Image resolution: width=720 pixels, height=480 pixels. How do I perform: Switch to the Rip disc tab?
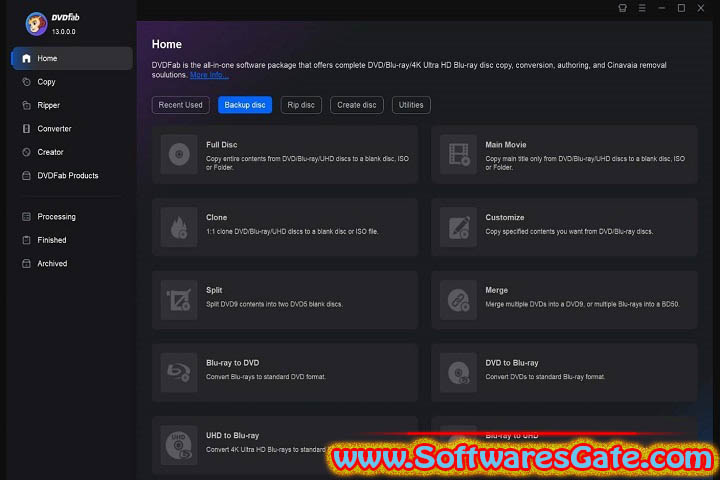click(301, 105)
